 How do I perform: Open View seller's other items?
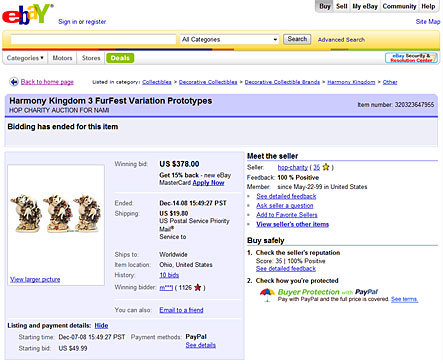292,224
